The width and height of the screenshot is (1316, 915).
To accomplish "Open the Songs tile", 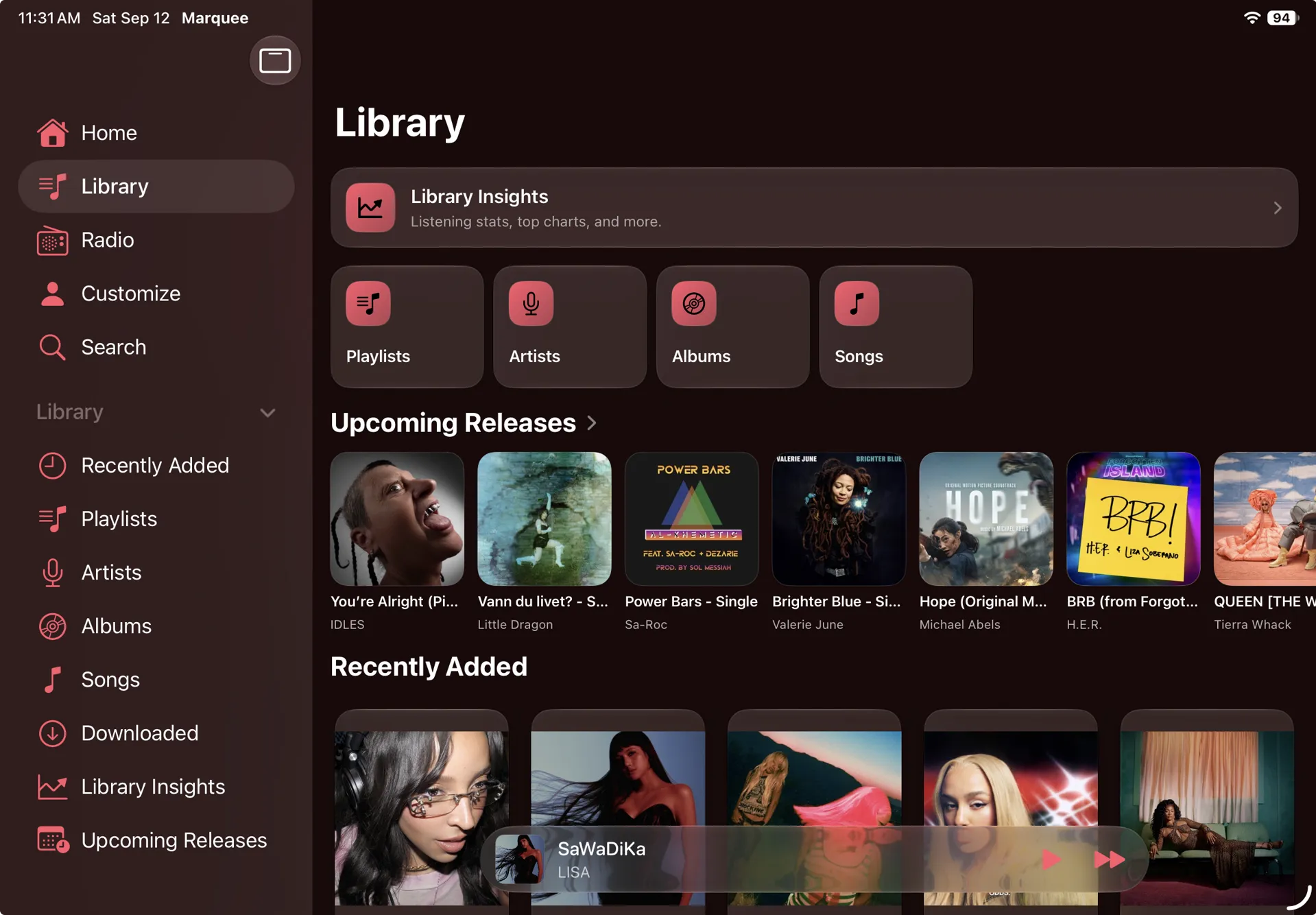I will coord(896,327).
